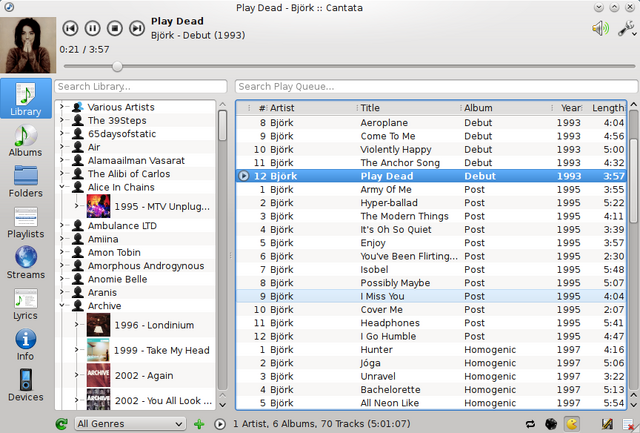Image resolution: width=640 pixels, height=433 pixels.
Task: Select the Amon Tobin artist
Action: pos(114,253)
